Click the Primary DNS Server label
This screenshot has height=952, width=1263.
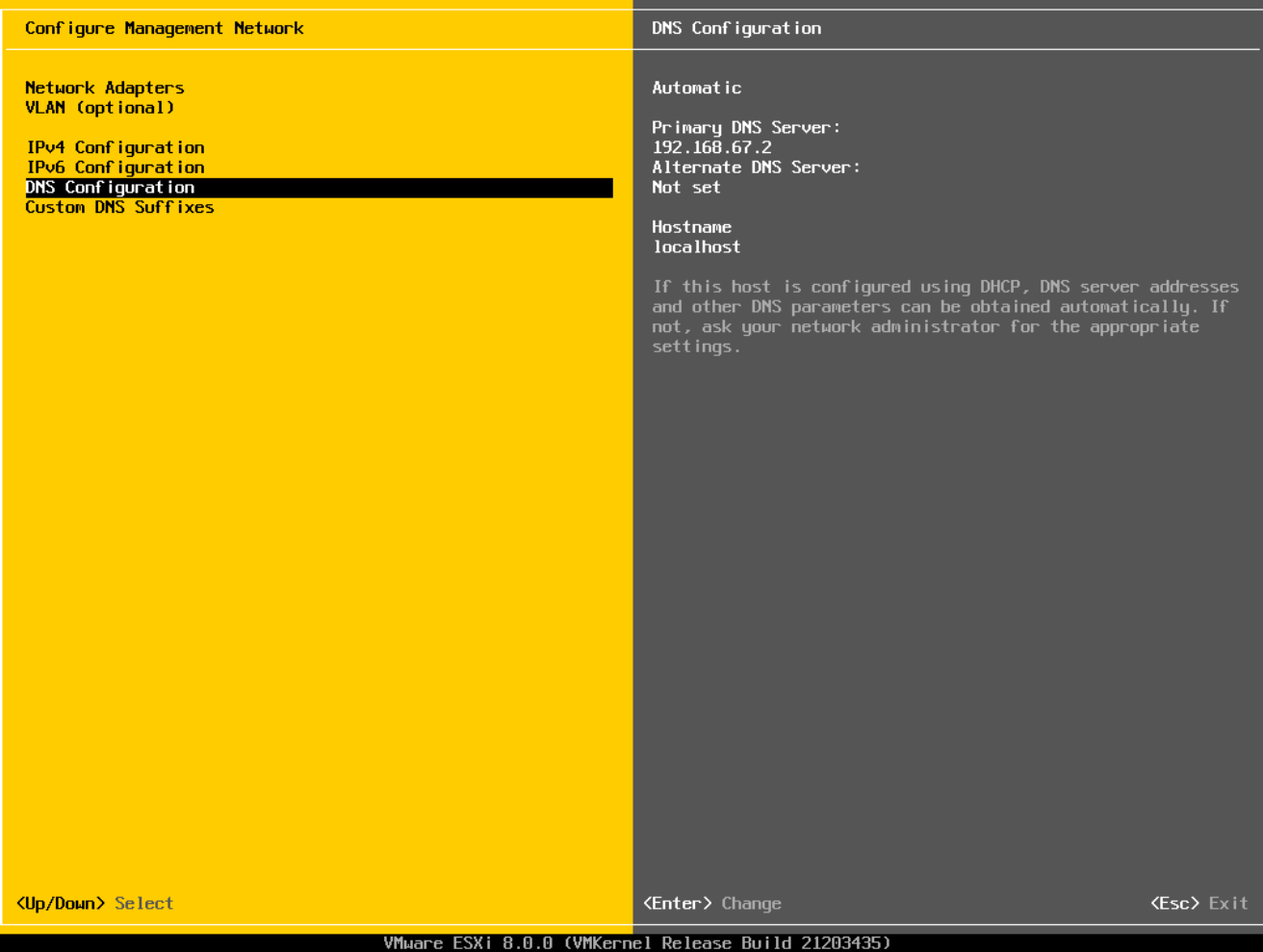pos(746,128)
